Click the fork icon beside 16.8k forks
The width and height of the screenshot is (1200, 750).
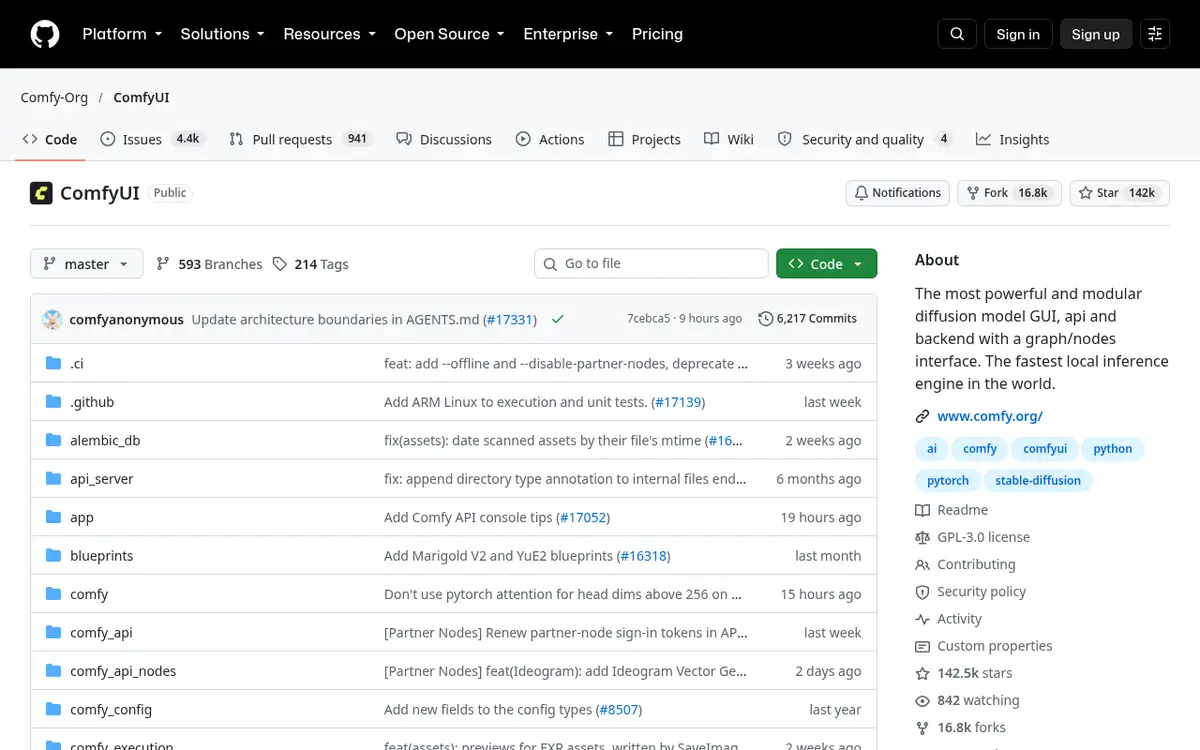[922, 728]
